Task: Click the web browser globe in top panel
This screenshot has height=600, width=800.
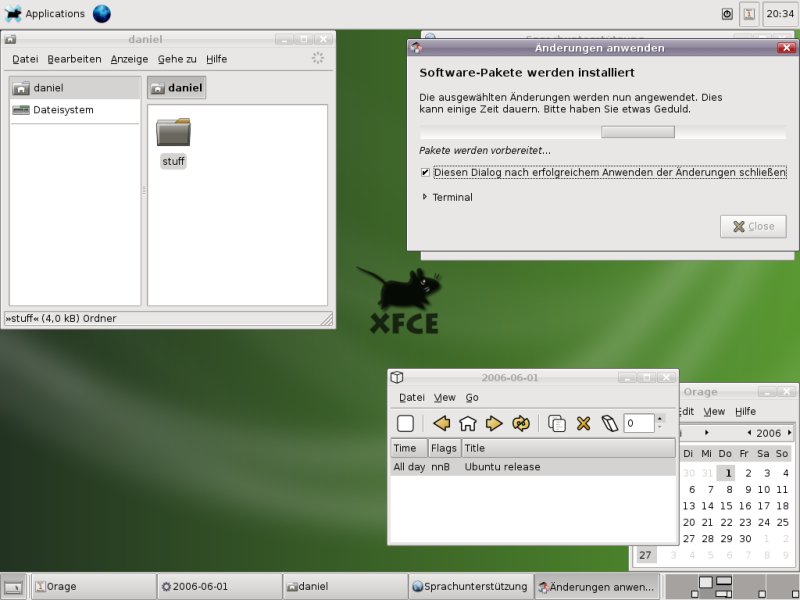Action: click(102, 14)
